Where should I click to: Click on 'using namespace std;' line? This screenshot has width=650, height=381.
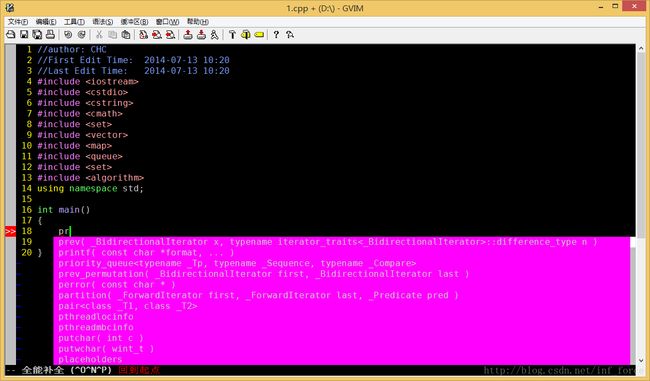point(90,189)
